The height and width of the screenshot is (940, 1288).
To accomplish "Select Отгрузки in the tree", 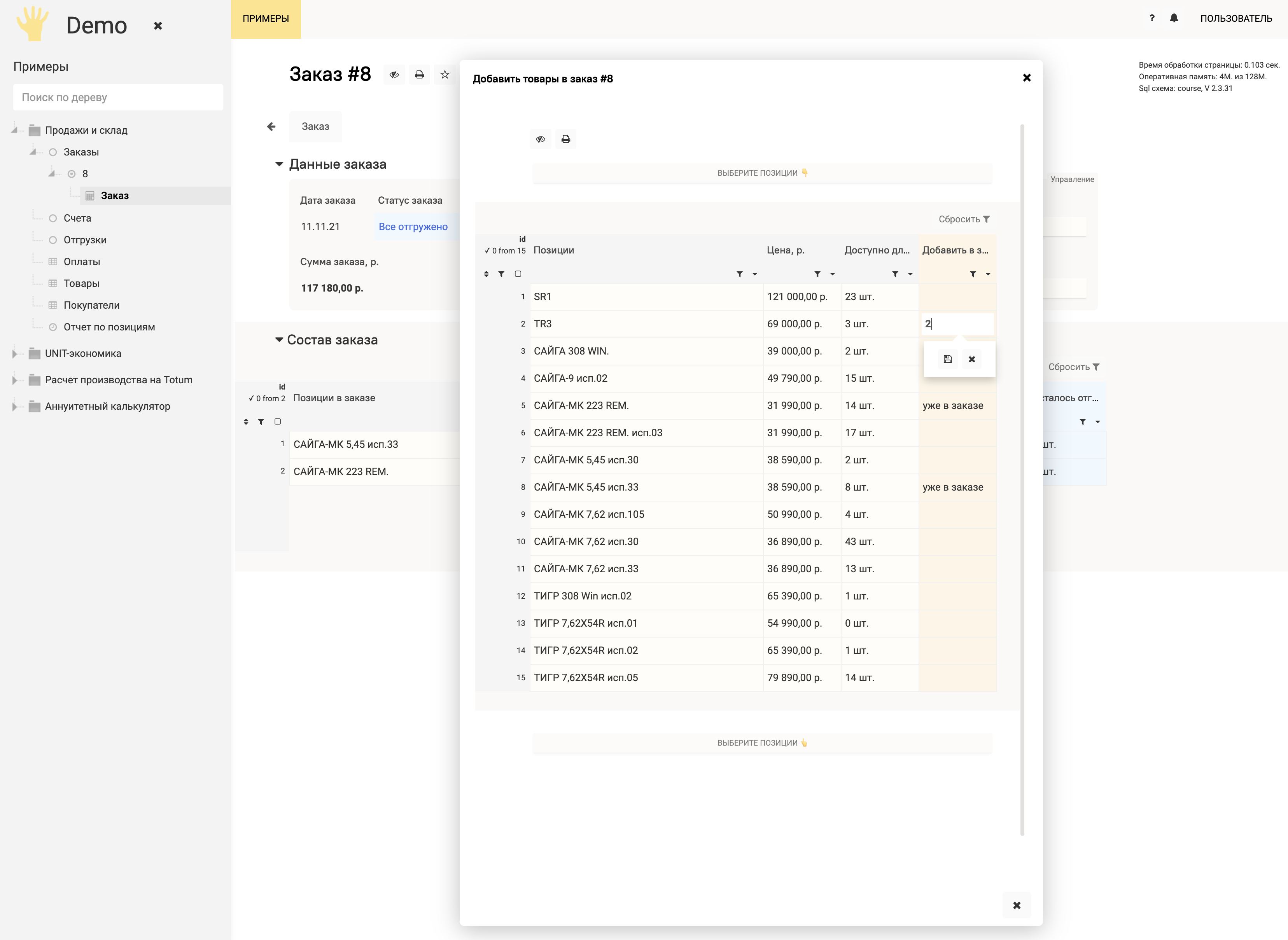I will click(x=85, y=240).
